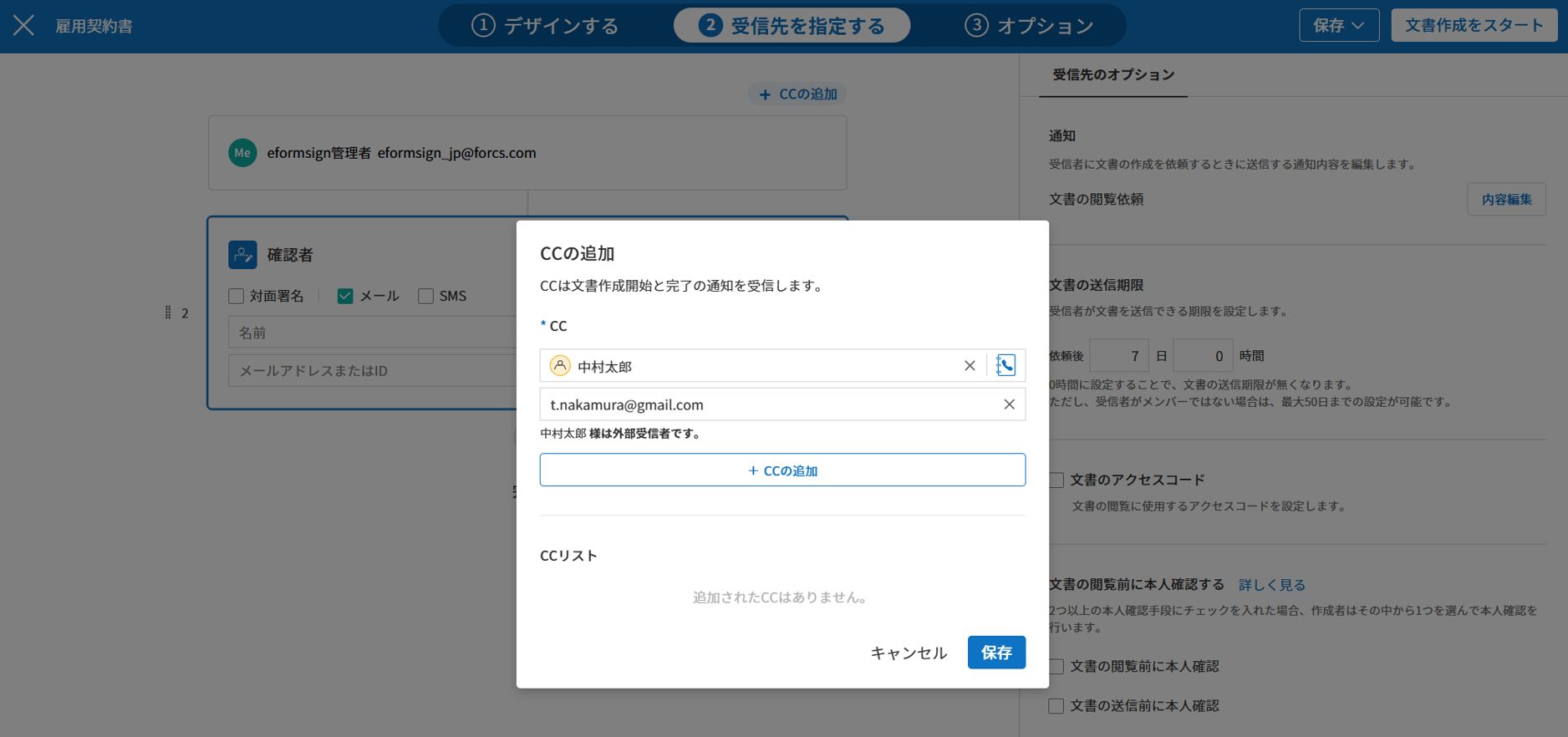1568x737 pixels.
Task: Select the 受信先のオプション tab
Action: 1112,75
